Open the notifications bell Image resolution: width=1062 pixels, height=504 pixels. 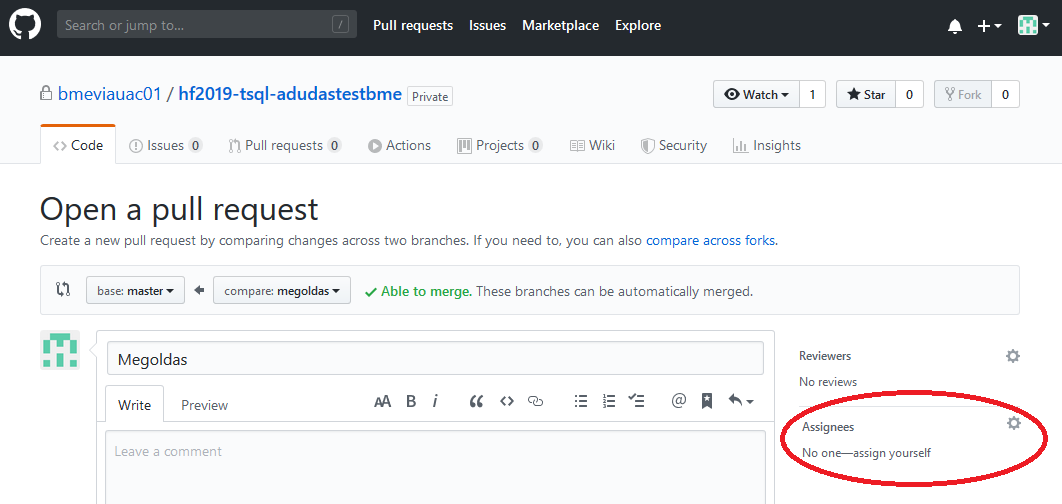[954, 26]
